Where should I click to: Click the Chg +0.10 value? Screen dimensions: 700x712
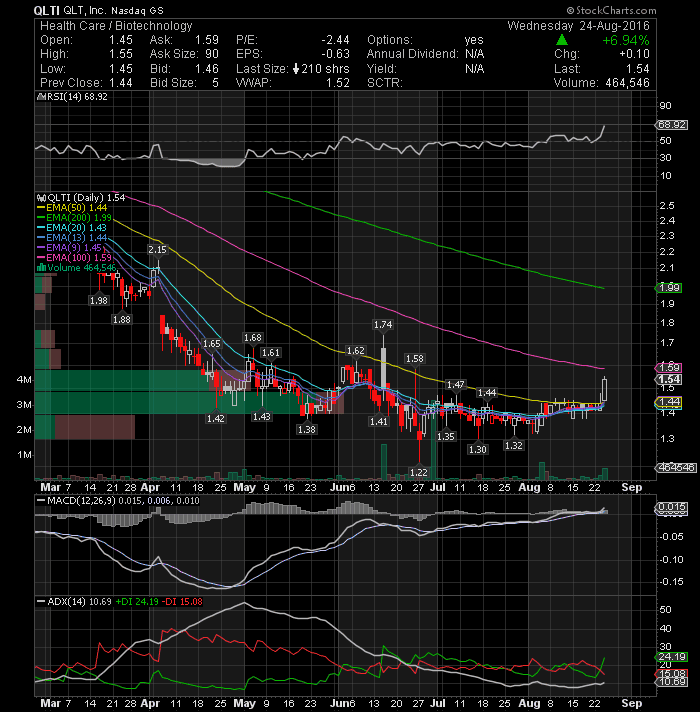pos(634,54)
